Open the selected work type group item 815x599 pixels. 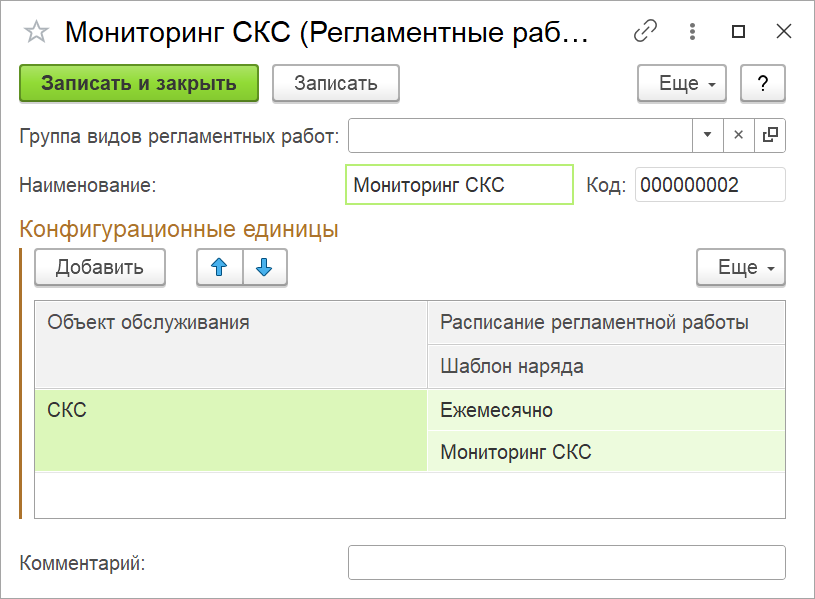point(770,135)
